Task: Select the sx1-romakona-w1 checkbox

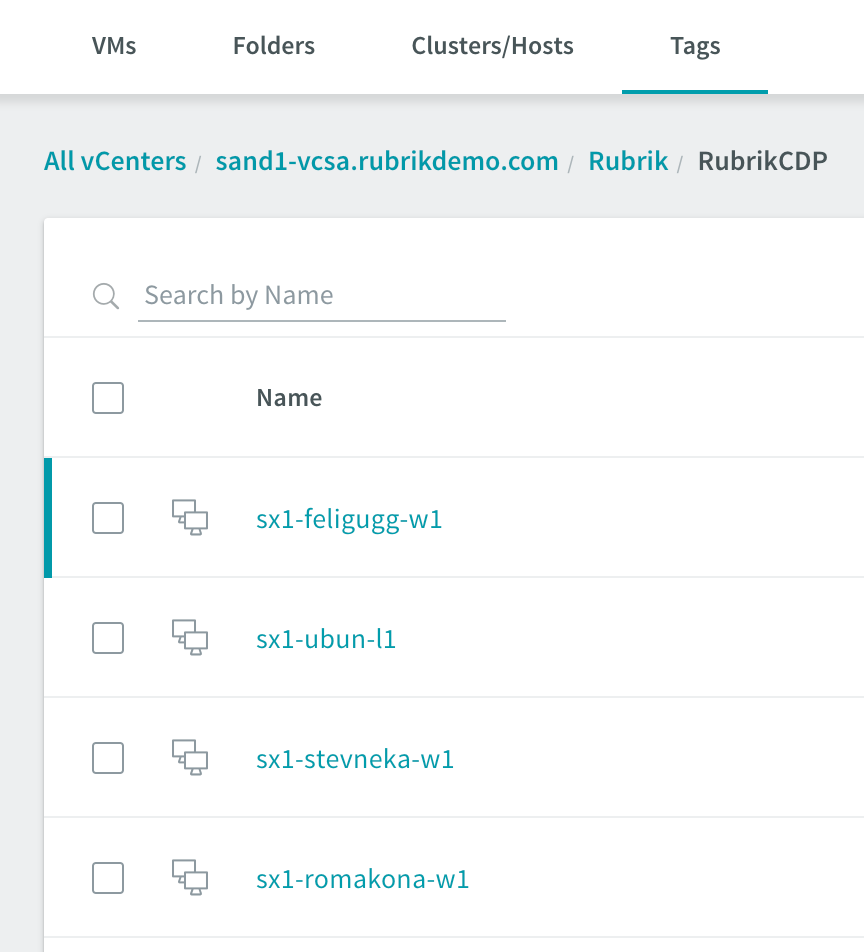Action: coord(108,878)
